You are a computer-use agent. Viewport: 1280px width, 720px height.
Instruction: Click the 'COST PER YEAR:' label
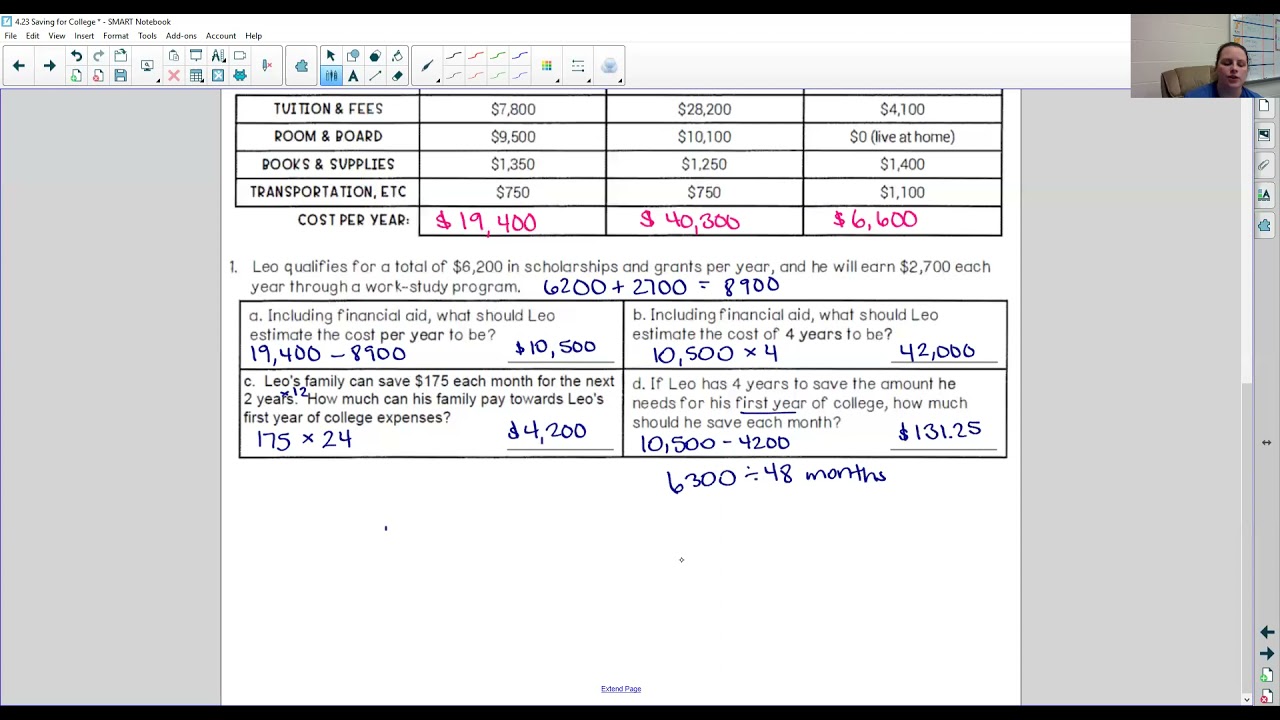[353, 220]
